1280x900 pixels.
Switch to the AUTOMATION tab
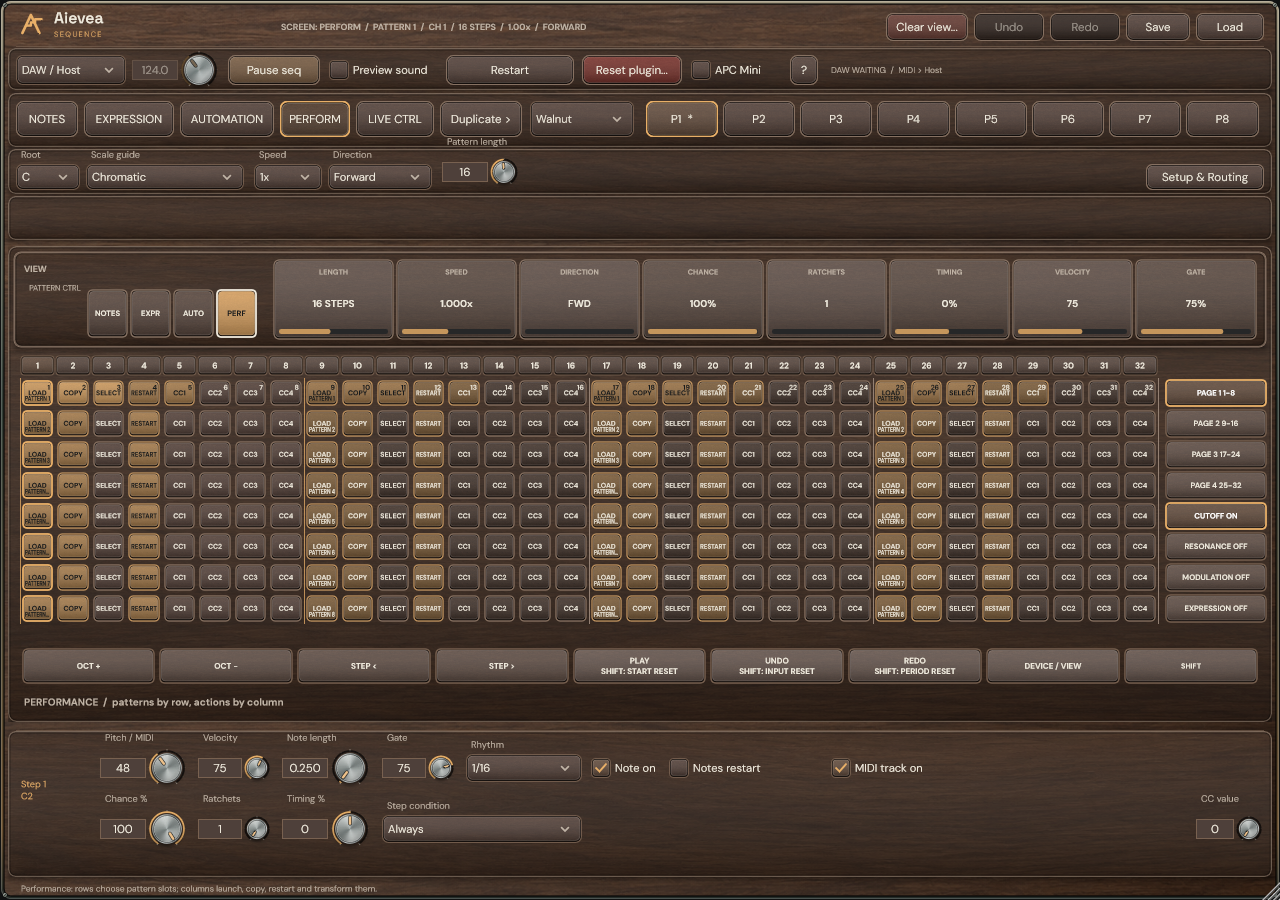click(x=227, y=119)
